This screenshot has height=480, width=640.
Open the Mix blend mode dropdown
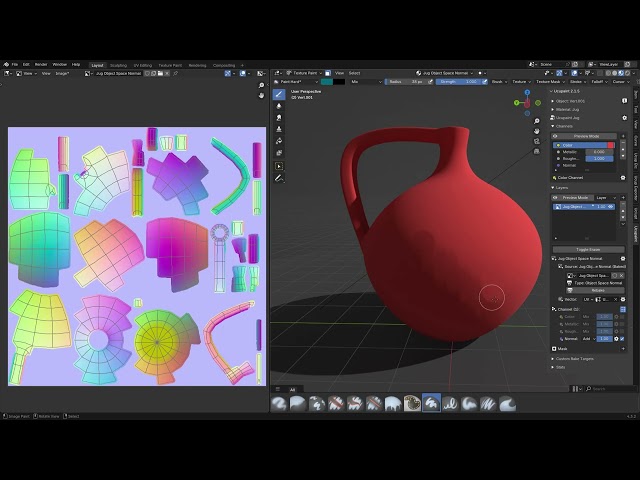(366, 82)
